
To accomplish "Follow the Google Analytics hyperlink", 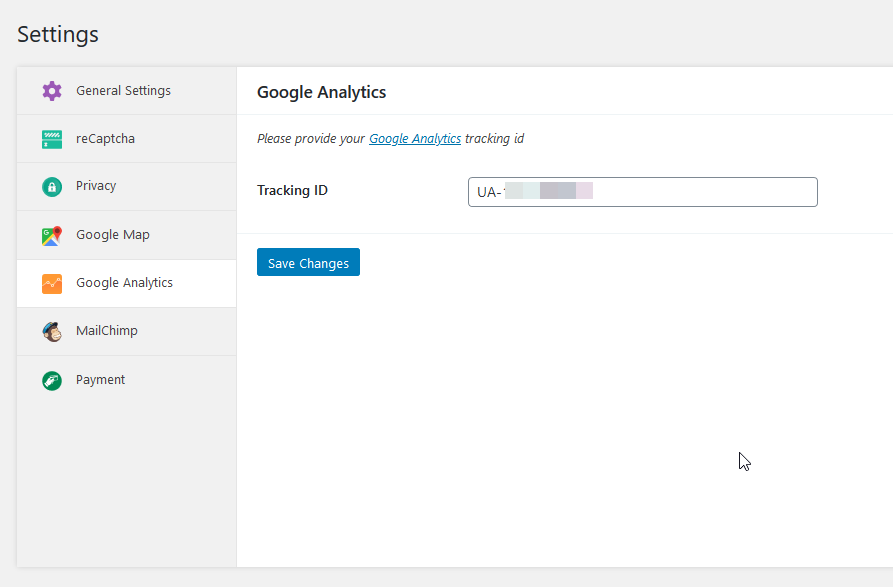I will point(415,139).
